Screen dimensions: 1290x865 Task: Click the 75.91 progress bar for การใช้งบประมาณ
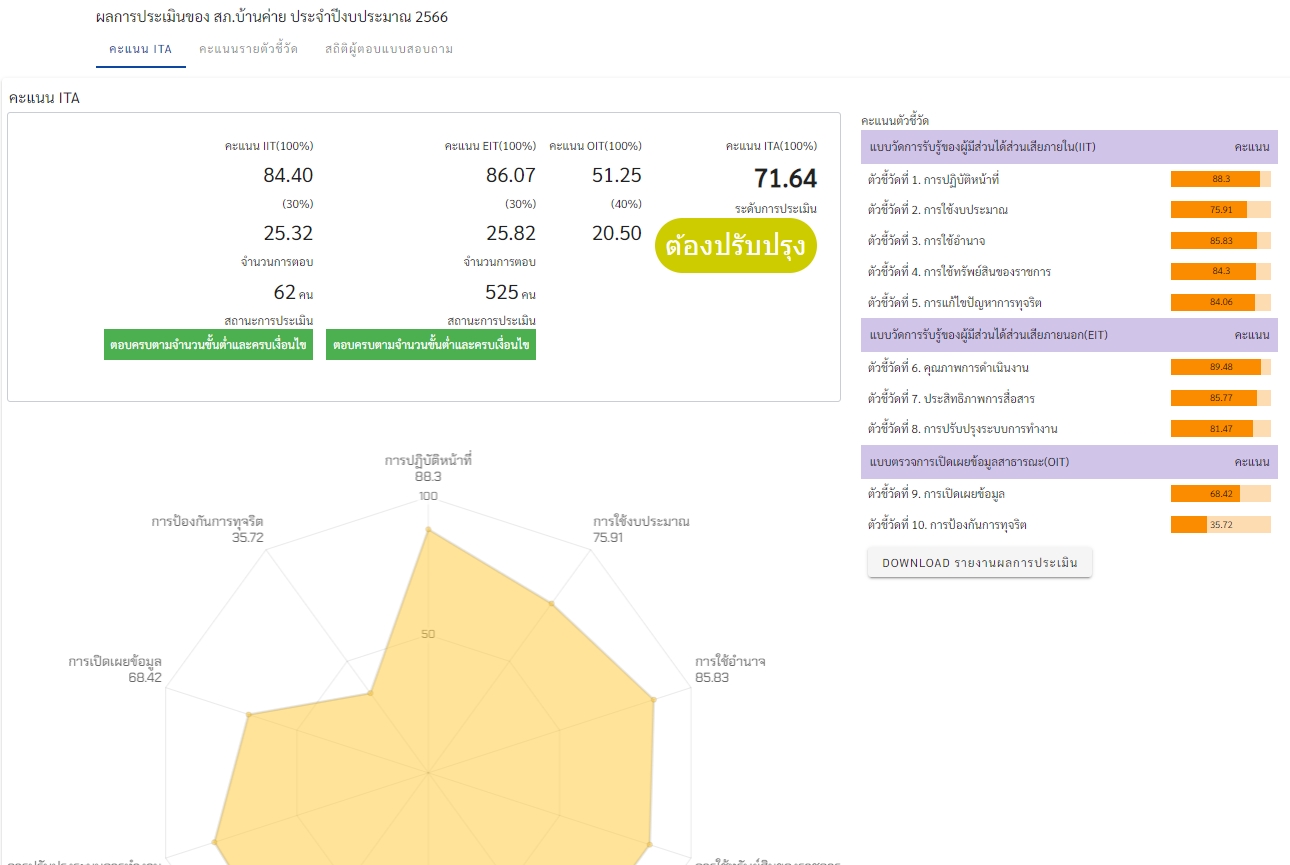click(x=1220, y=210)
